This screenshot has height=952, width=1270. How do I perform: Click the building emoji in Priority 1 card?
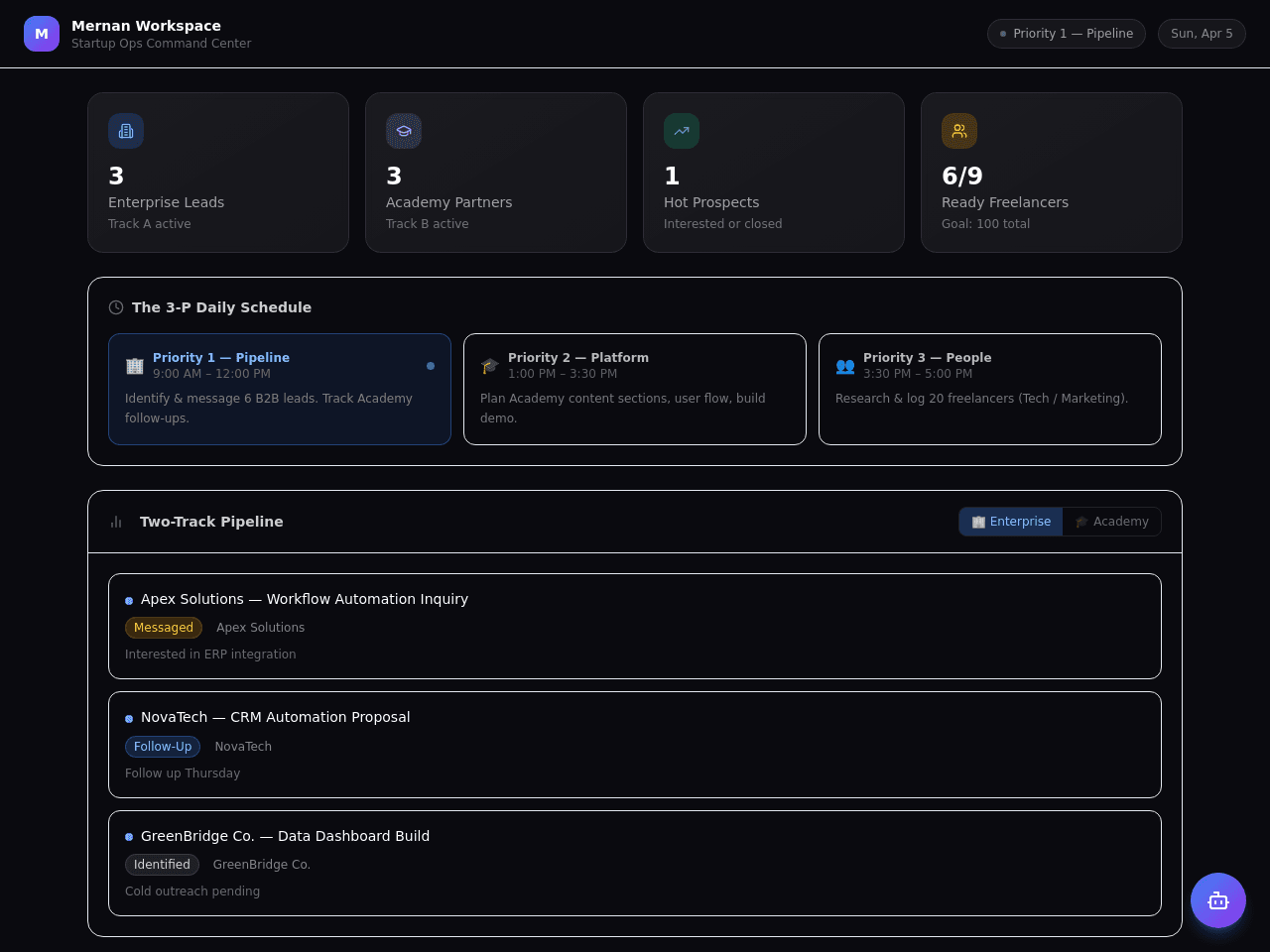(135, 366)
